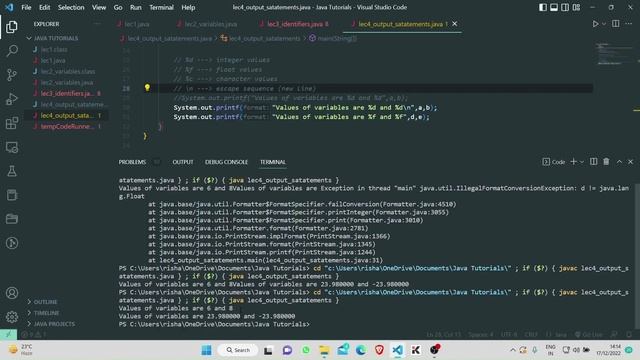
Task: Toggle Secondary Side Bar visibility
Action: coord(565,7)
